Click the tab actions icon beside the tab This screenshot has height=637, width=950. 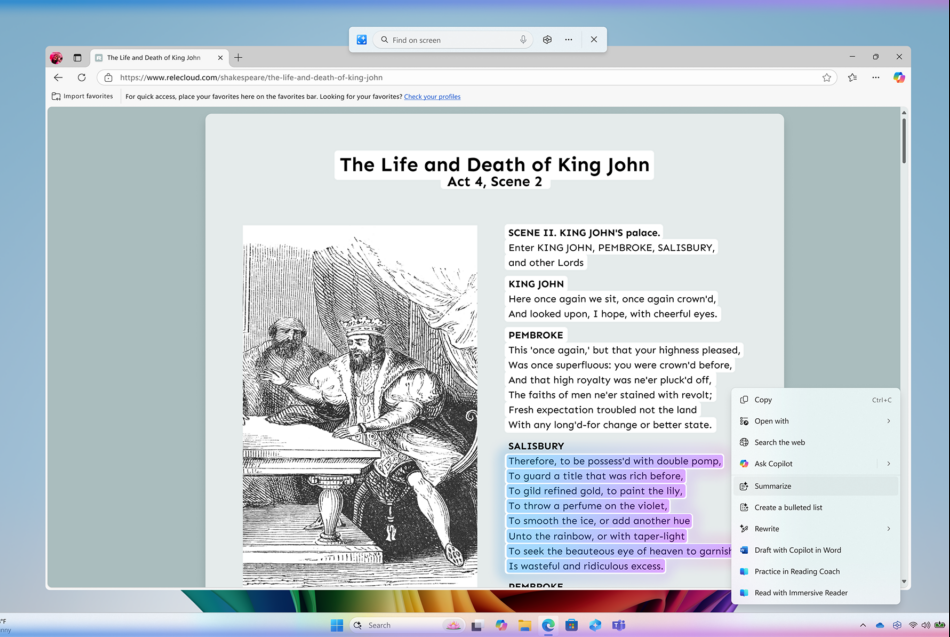[77, 57]
